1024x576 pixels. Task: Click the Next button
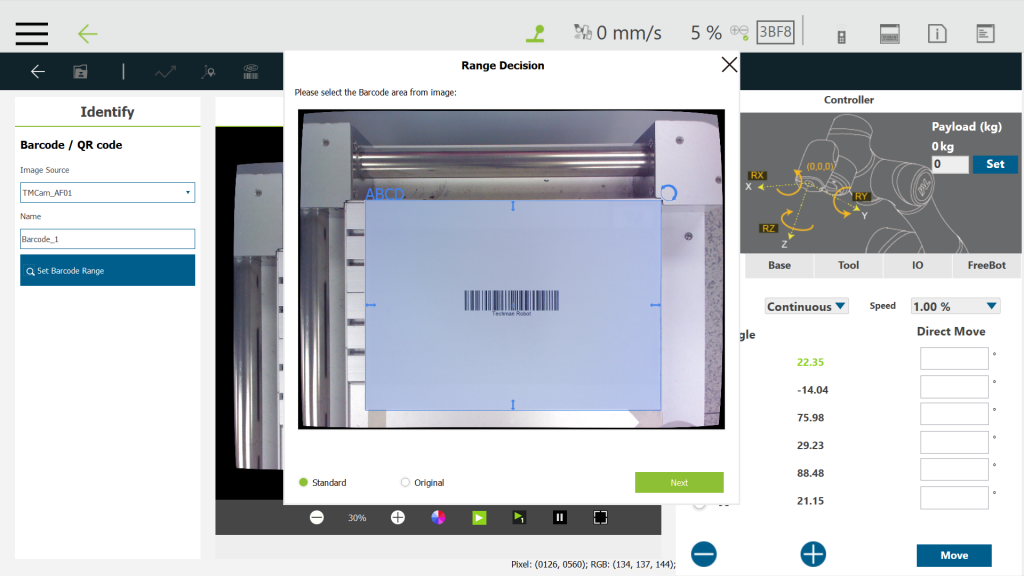click(679, 482)
